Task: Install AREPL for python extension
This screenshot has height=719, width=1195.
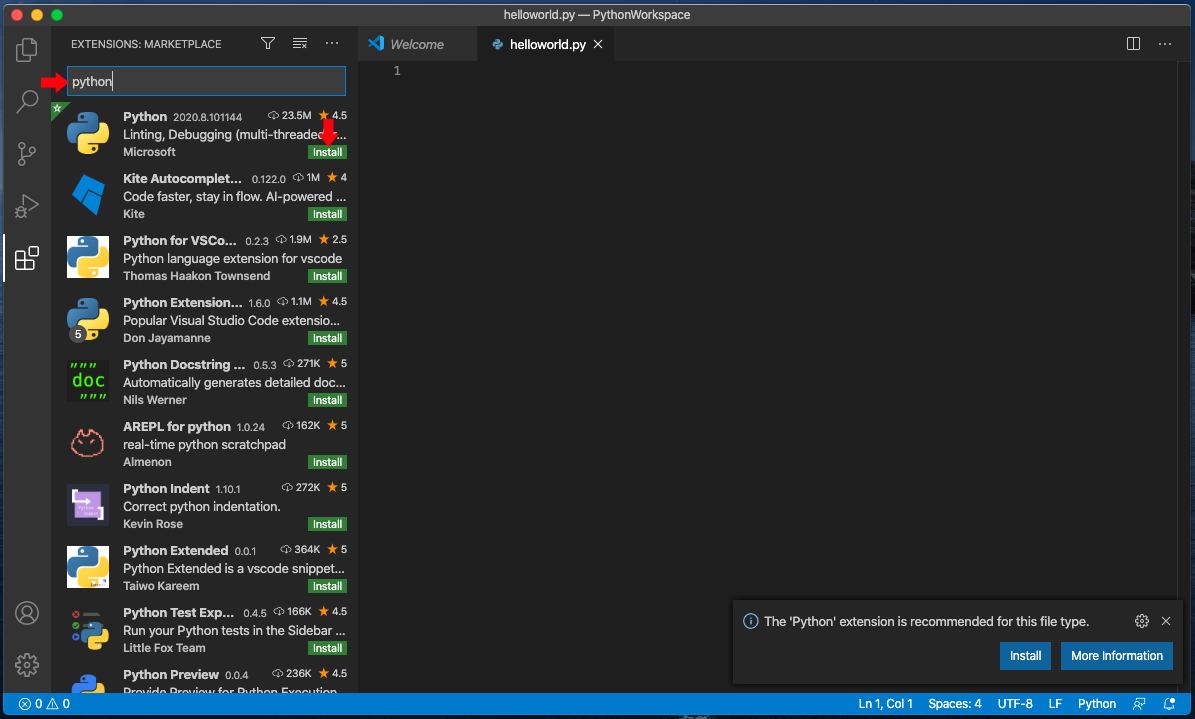Action: pyautogui.click(x=328, y=462)
